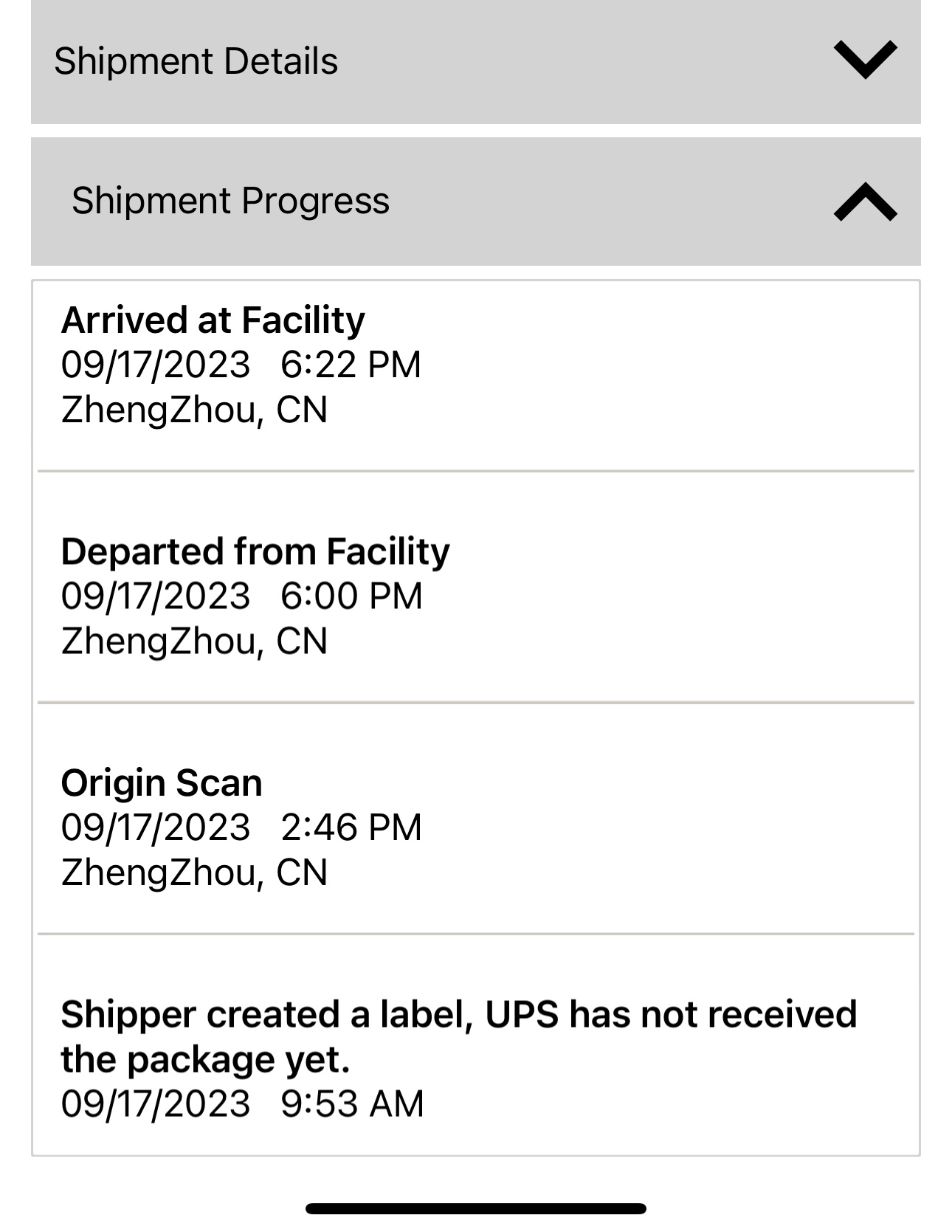This screenshot has width=952, height=1232.
Task: Tap ZhengZhou, CN under Departed from Facility
Action: click(x=194, y=641)
